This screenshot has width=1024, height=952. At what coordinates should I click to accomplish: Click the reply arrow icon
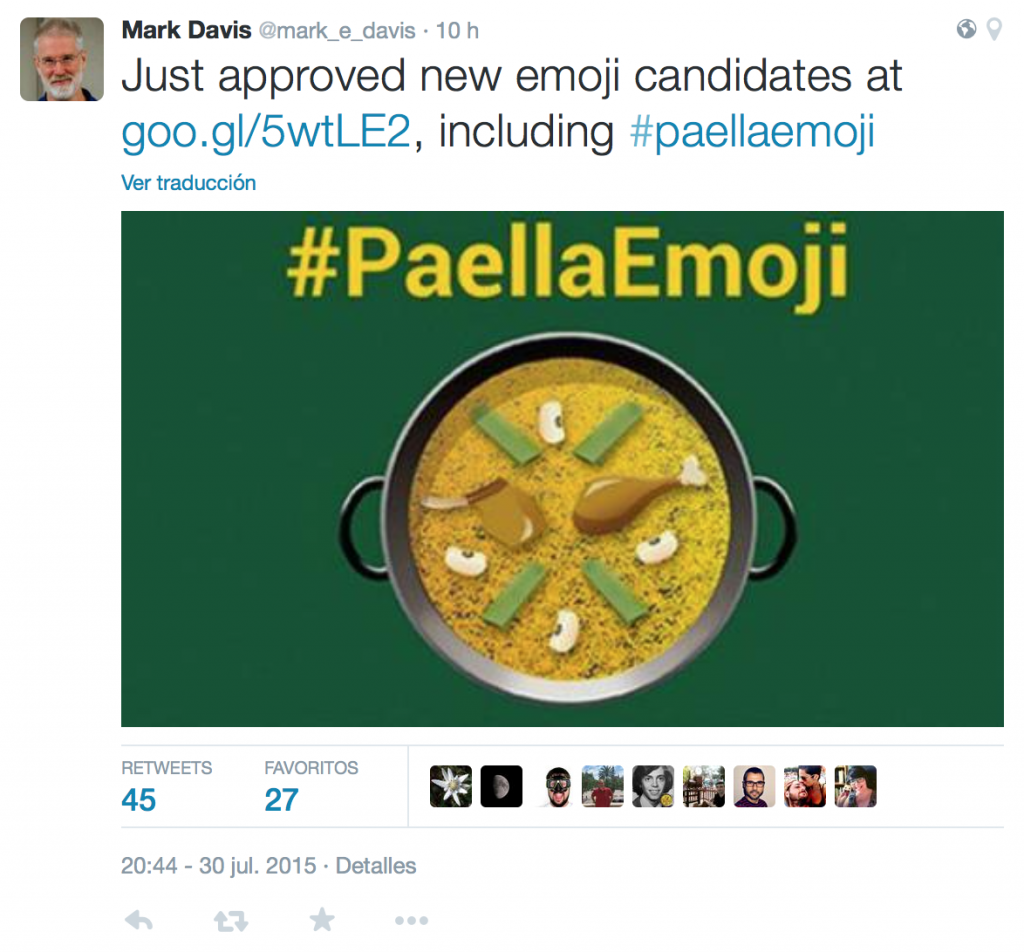coord(139,920)
